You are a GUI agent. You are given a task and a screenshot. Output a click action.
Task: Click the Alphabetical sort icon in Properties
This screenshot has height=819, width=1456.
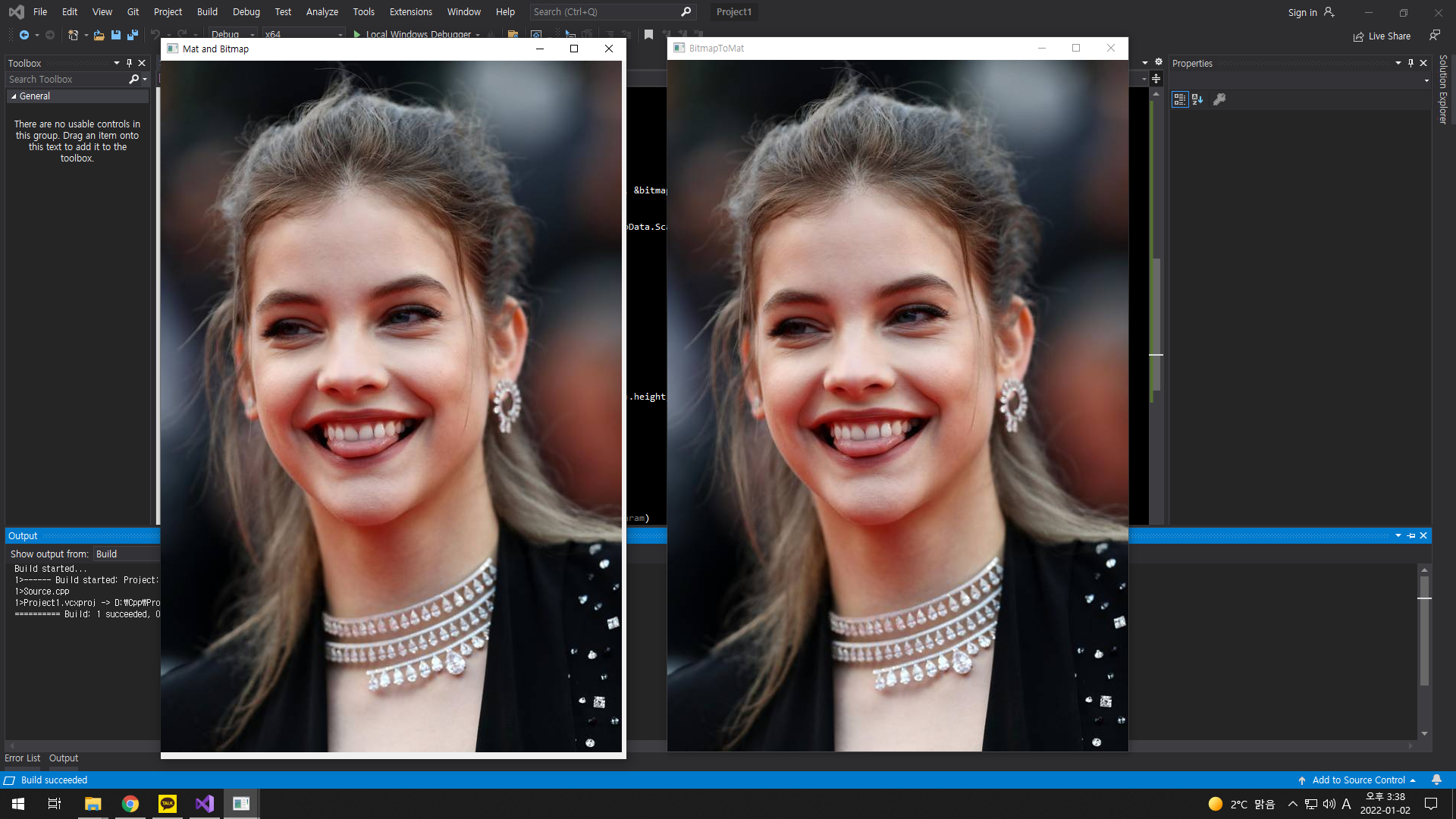point(1197,99)
